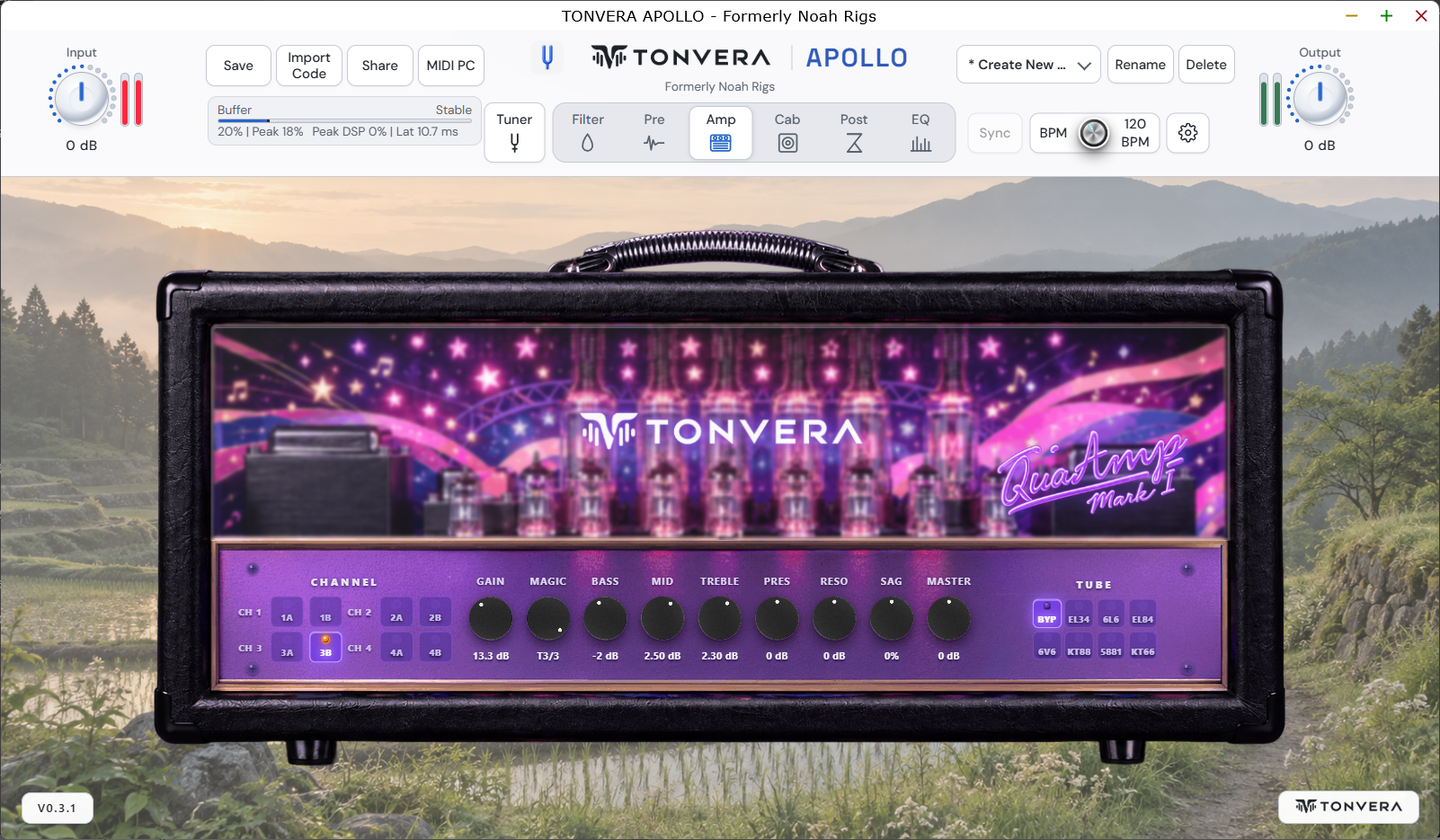The width and height of the screenshot is (1440, 840).
Task: Click the 2.50 dB mid value
Action: coord(662,656)
